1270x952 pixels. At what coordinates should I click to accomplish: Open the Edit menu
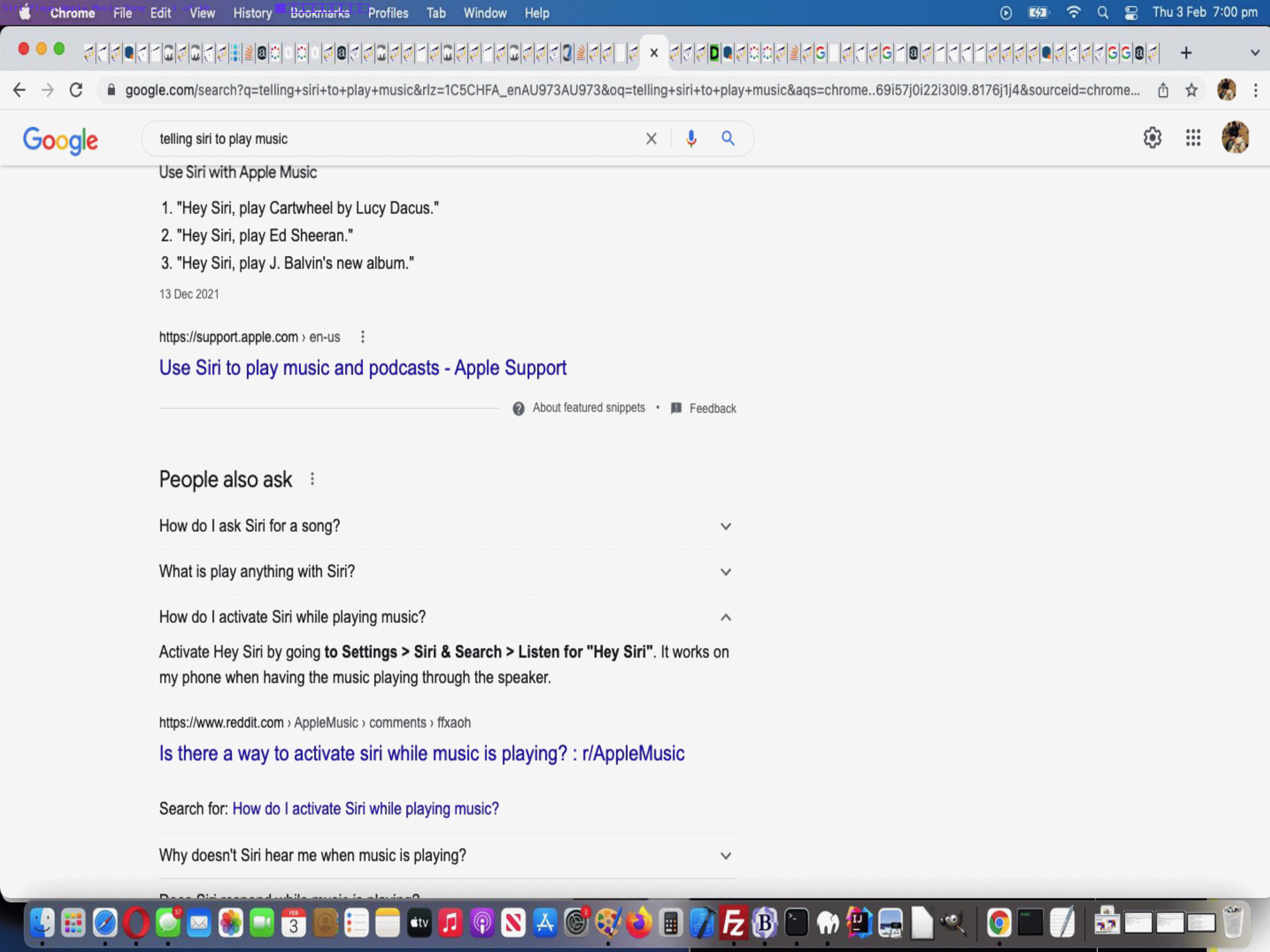tap(160, 13)
